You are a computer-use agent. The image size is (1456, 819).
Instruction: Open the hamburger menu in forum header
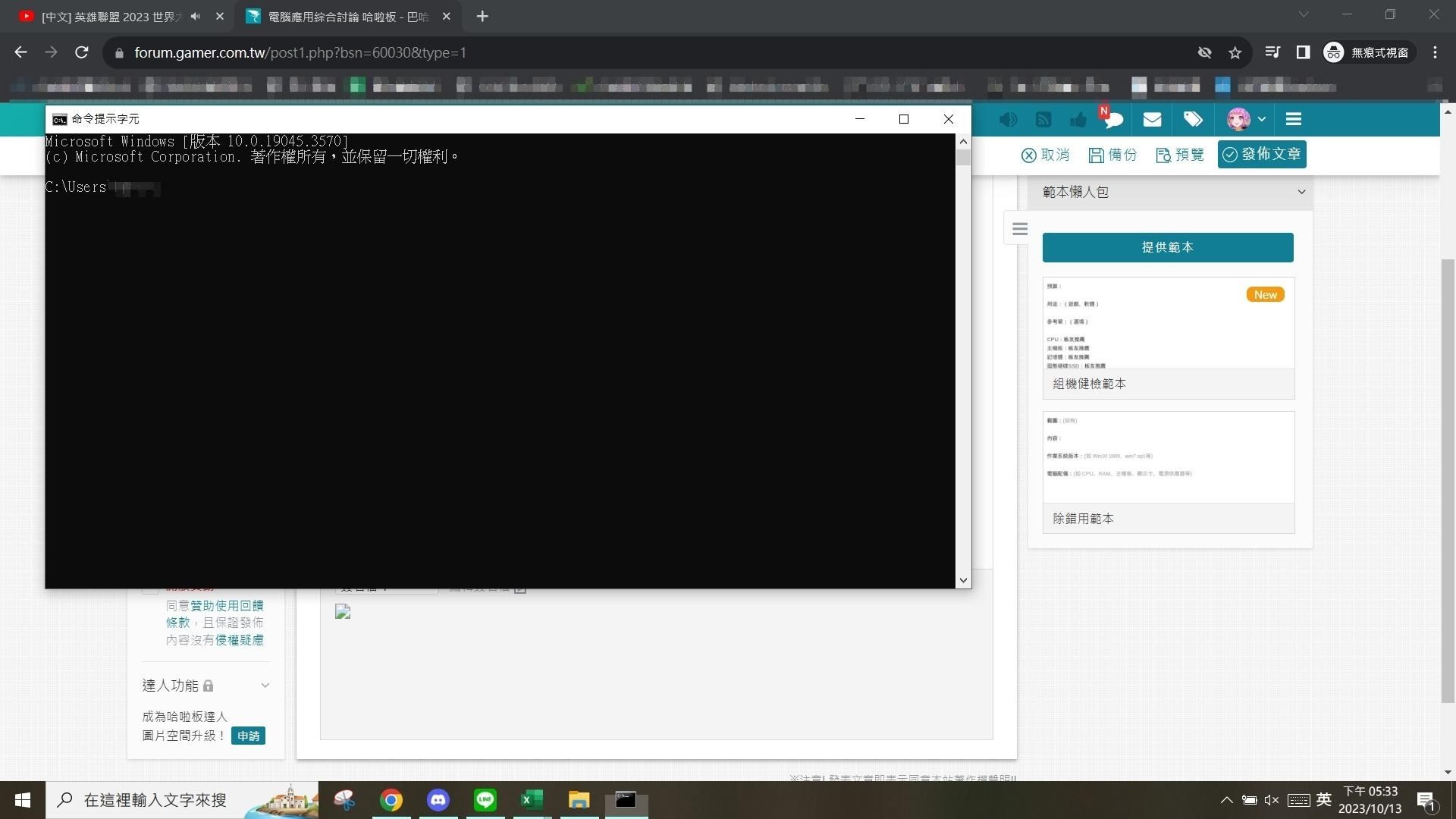[x=1294, y=119]
